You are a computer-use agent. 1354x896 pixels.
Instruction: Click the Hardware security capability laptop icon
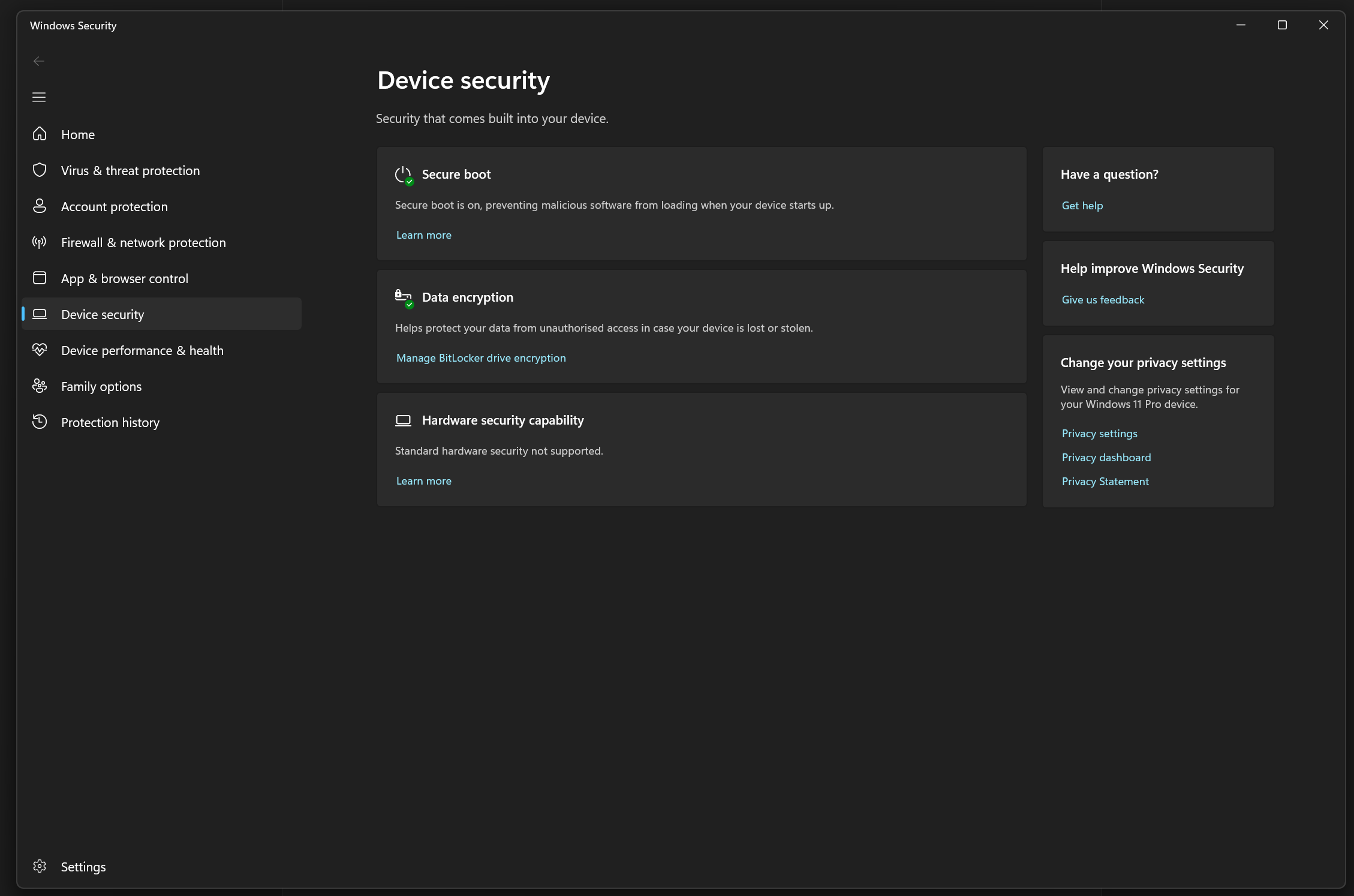click(404, 420)
